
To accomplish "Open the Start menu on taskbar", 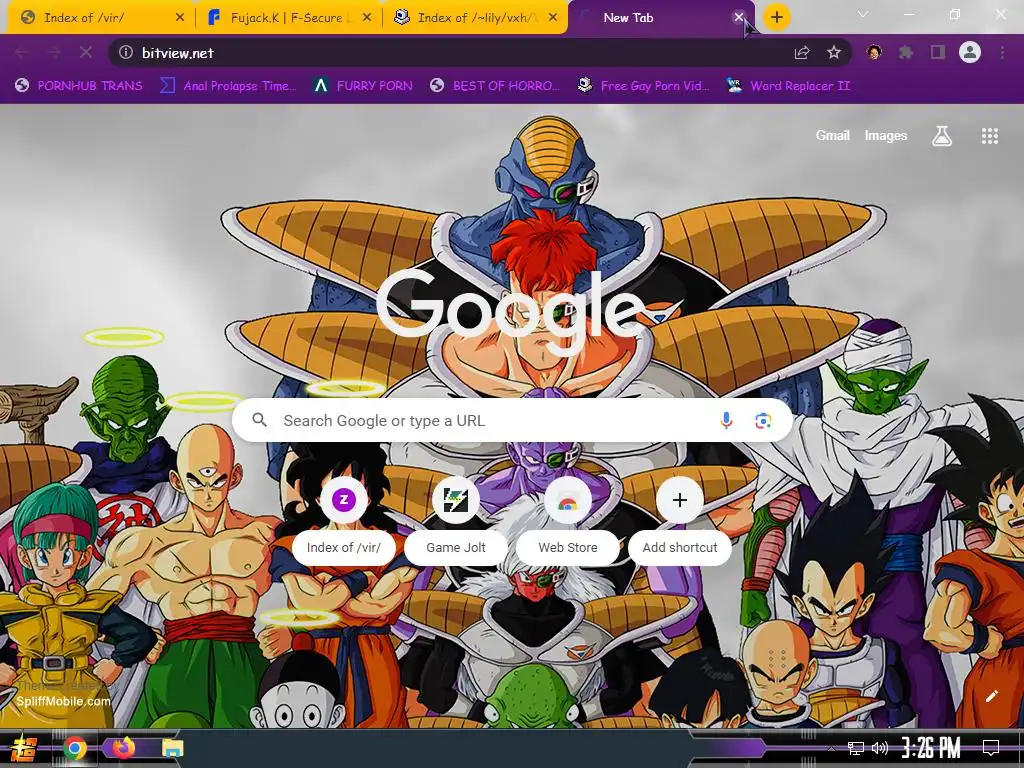I will [24, 748].
